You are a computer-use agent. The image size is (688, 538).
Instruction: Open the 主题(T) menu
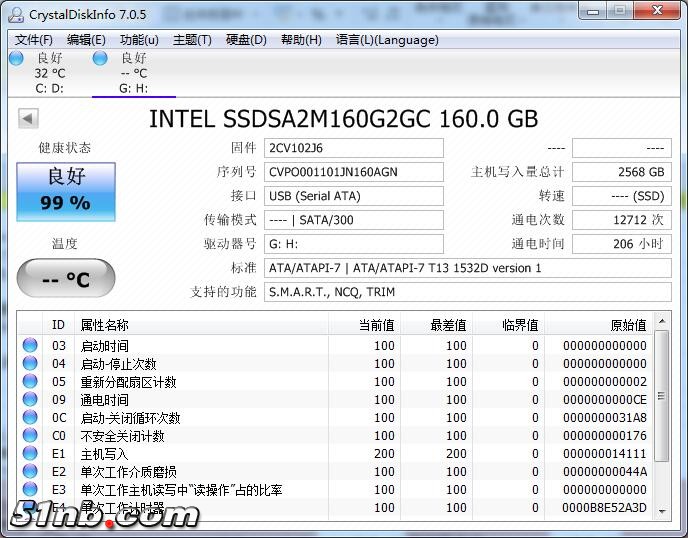[x=192, y=40]
